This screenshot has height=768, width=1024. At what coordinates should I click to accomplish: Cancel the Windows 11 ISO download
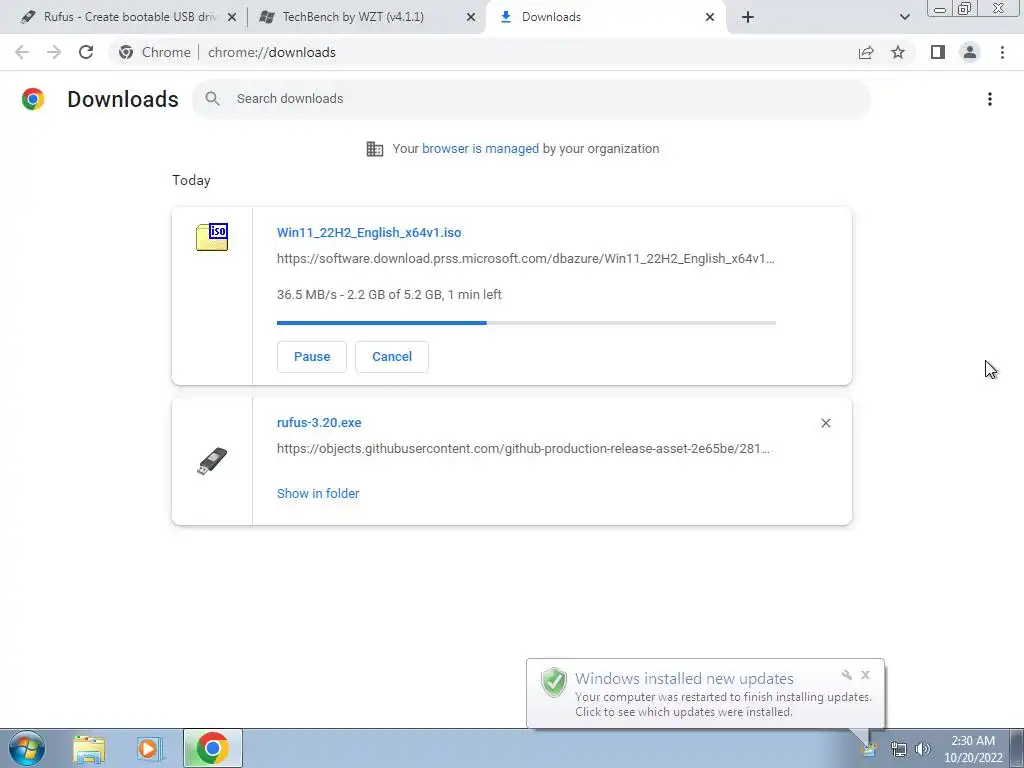[392, 357]
